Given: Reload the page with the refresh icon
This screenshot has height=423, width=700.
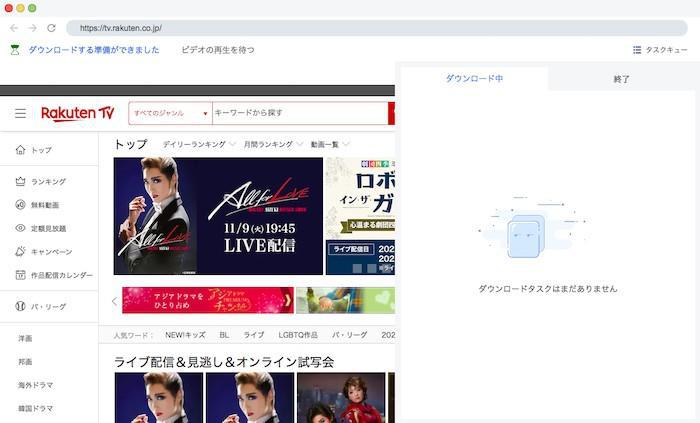Looking at the screenshot, I should [x=51, y=28].
